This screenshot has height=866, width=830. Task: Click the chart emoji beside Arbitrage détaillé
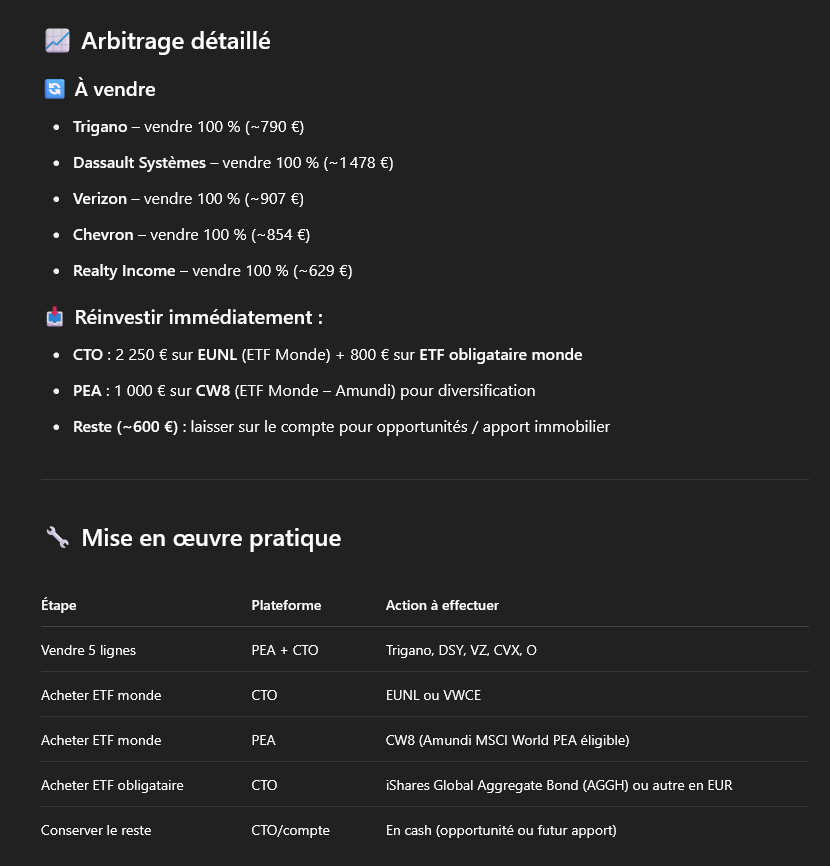point(57,41)
